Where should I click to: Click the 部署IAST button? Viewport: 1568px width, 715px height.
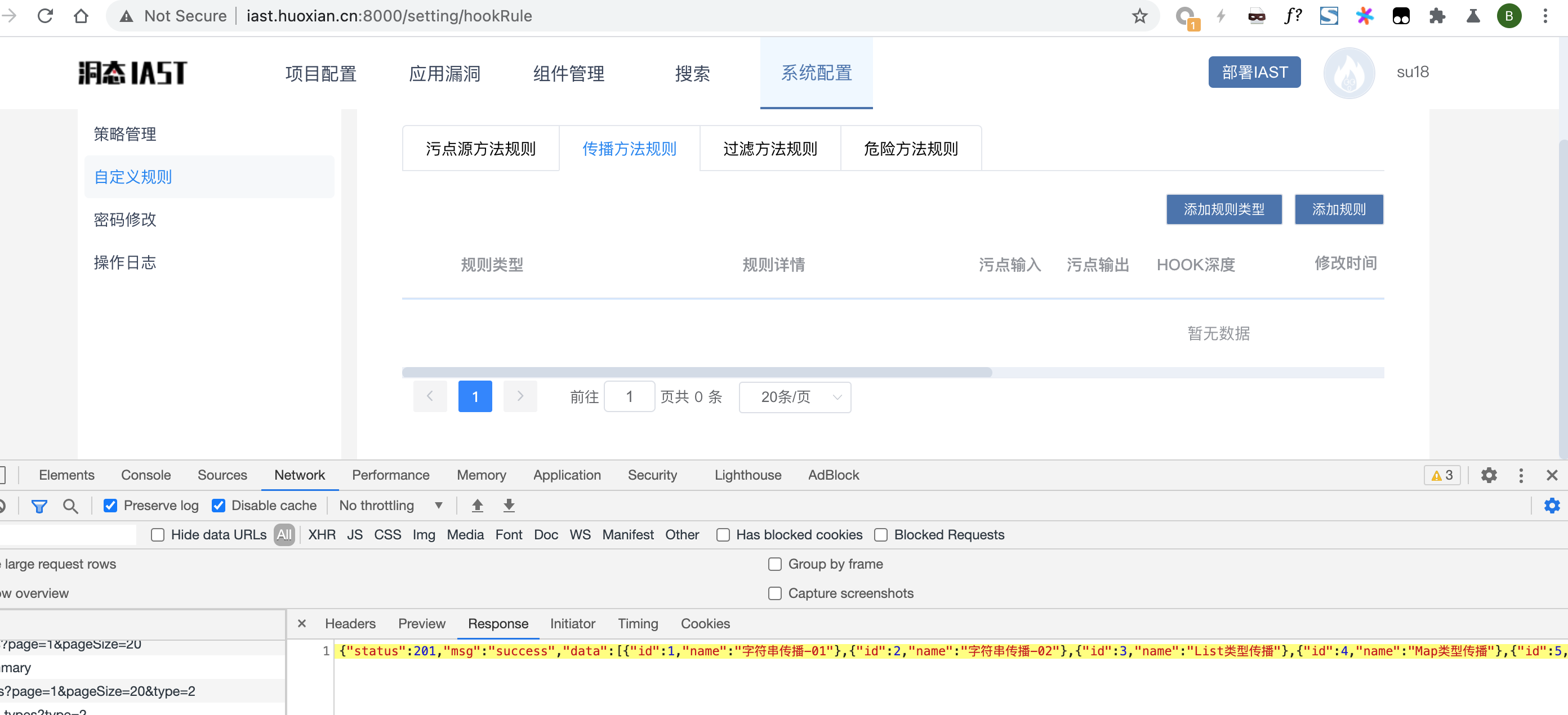pyautogui.click(x=1254, y=73)
